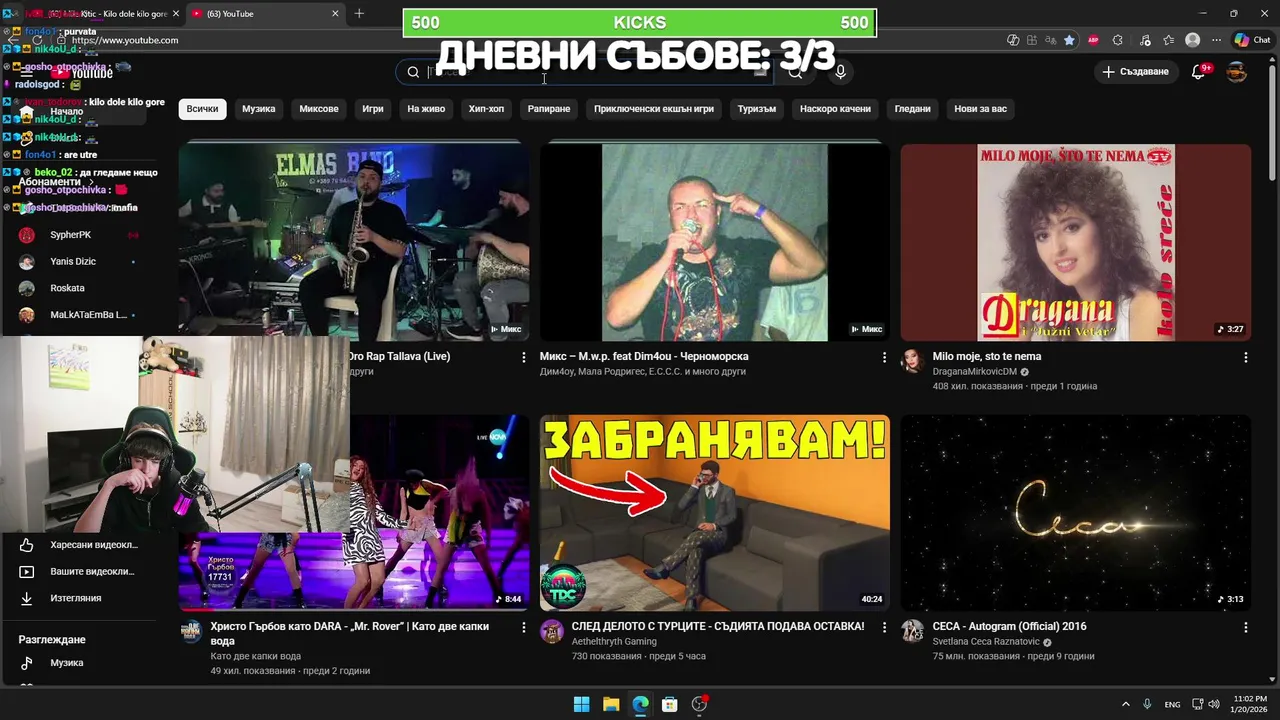1280x720 pixels.
Task: Open the YouTube account avatar menu
Action: click(1237, 72)
